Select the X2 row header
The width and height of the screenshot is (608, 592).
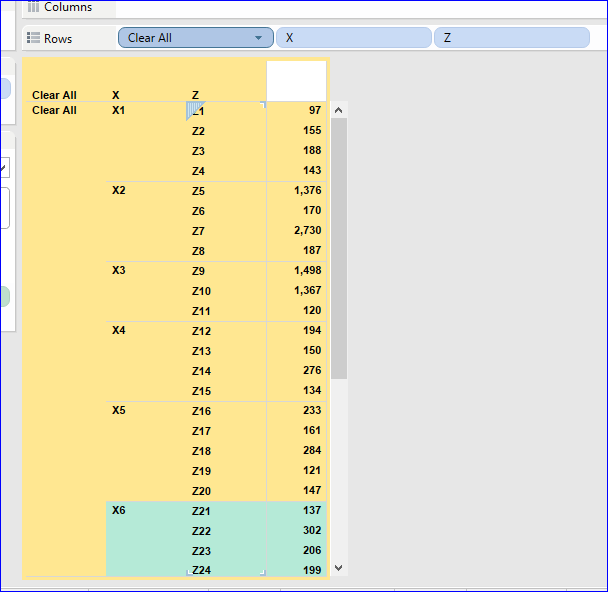[x=119, y=190]
